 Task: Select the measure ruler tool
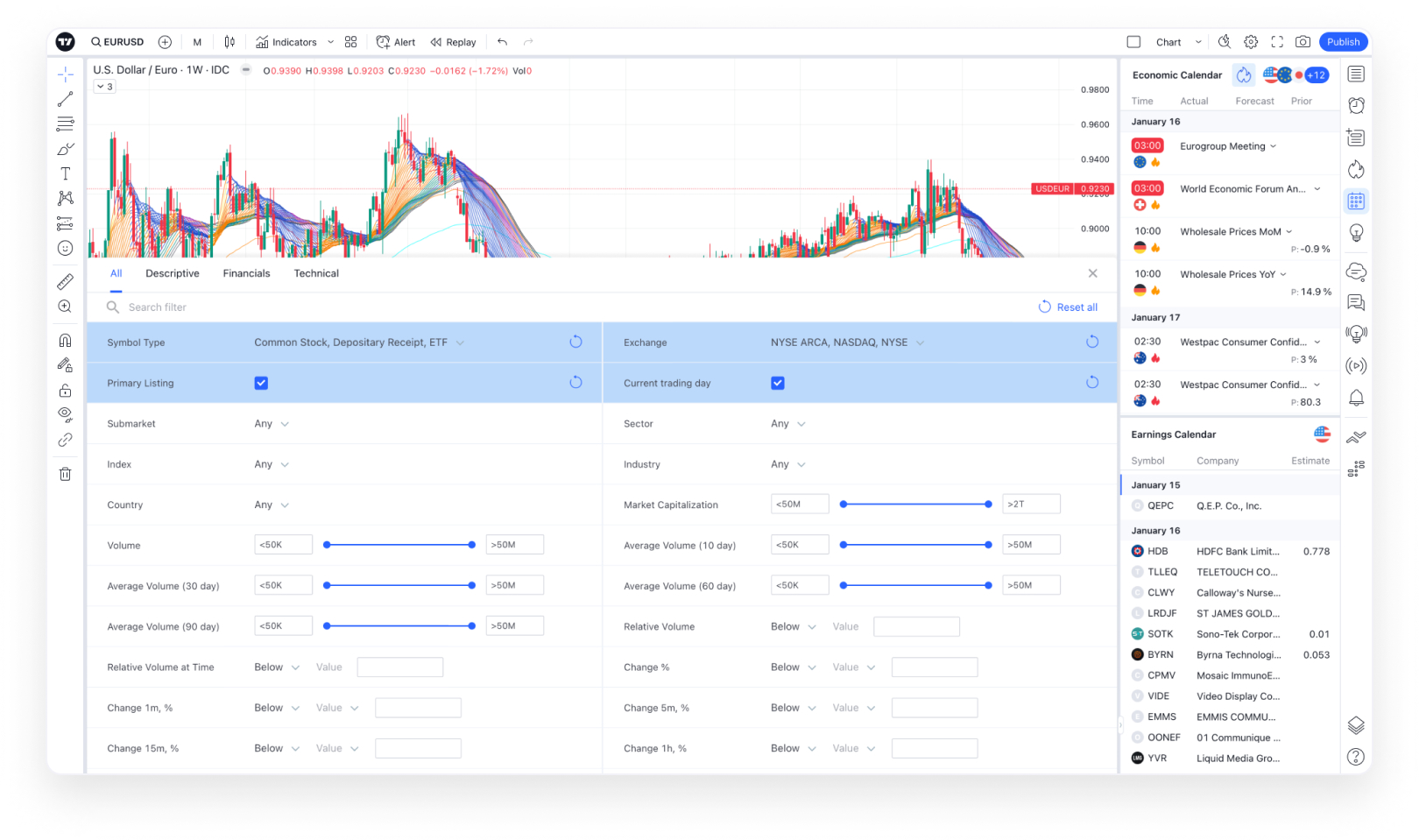point(64,282)
